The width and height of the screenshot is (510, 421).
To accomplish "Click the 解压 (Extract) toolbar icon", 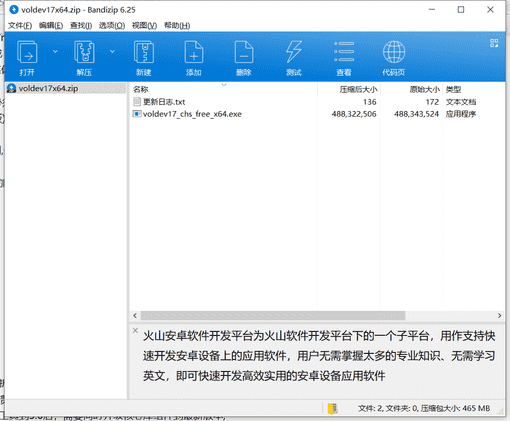I will coord(84,52).
